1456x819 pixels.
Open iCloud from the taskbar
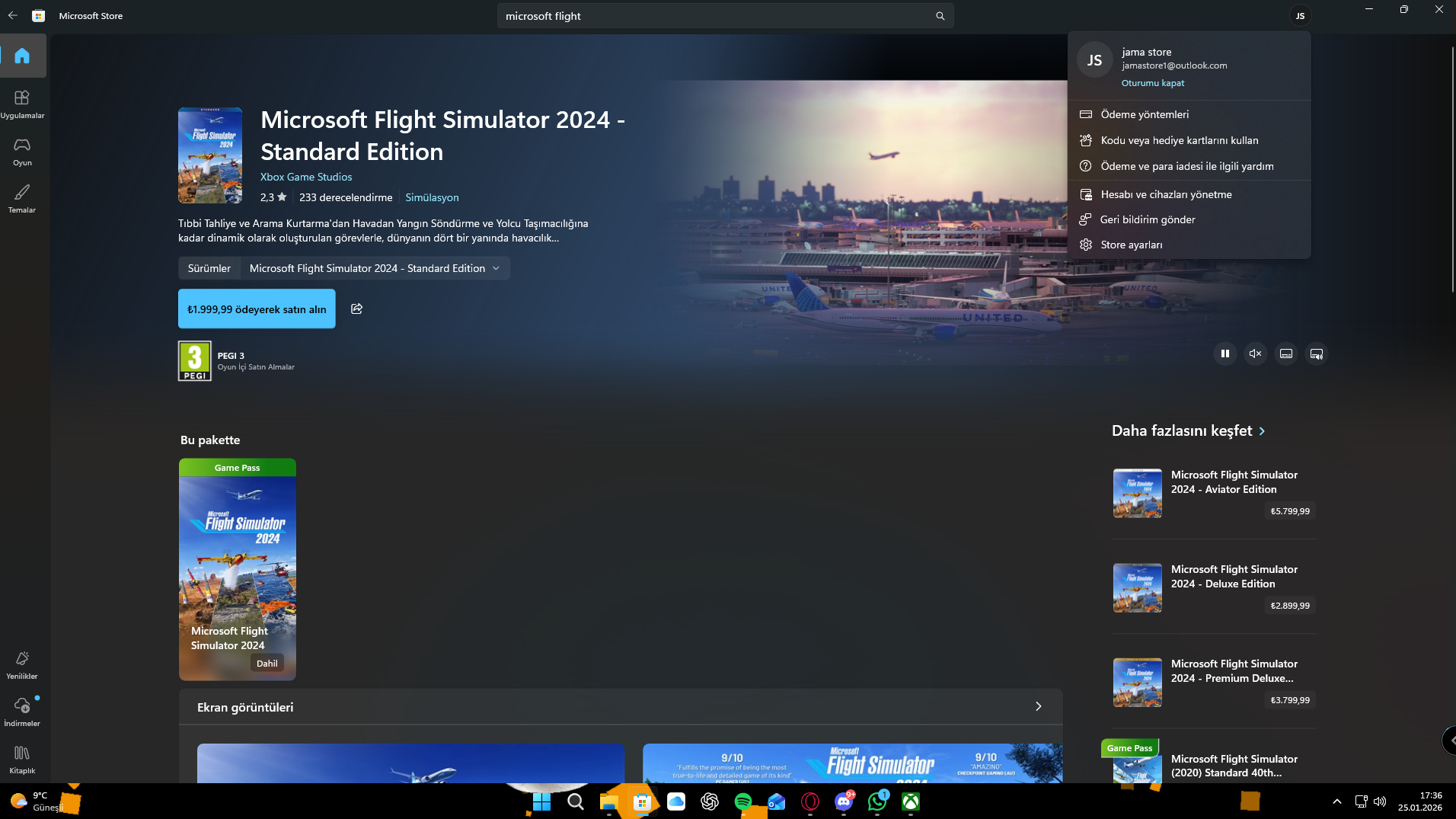pos(676,801)
